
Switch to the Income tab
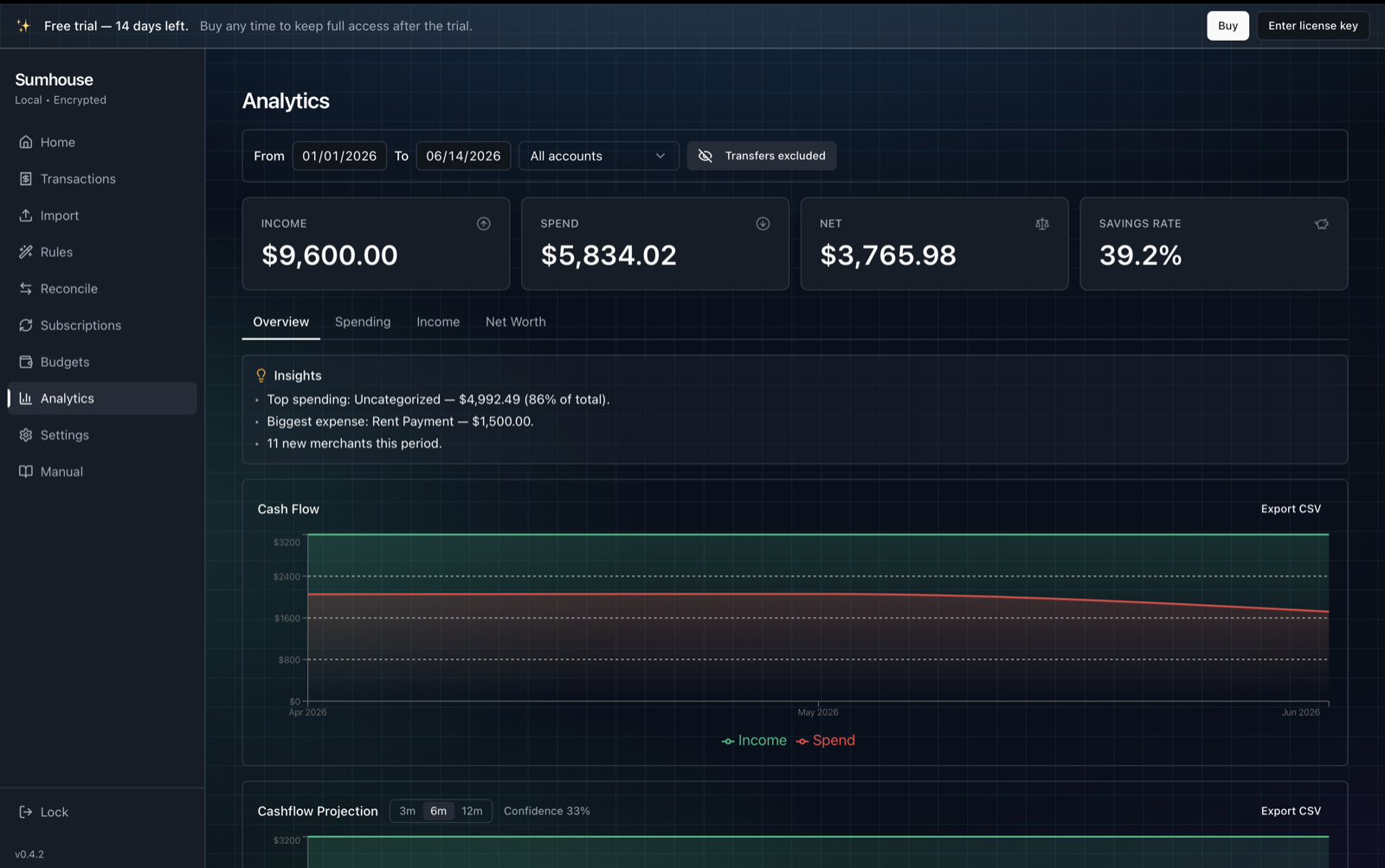coord(438,322)
